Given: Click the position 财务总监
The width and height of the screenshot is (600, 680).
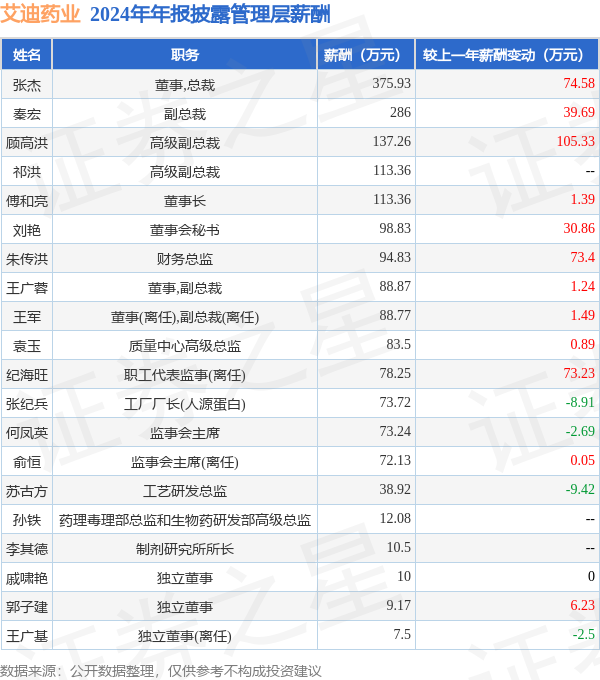Looking at the screenshot, I should coord(185,259).
